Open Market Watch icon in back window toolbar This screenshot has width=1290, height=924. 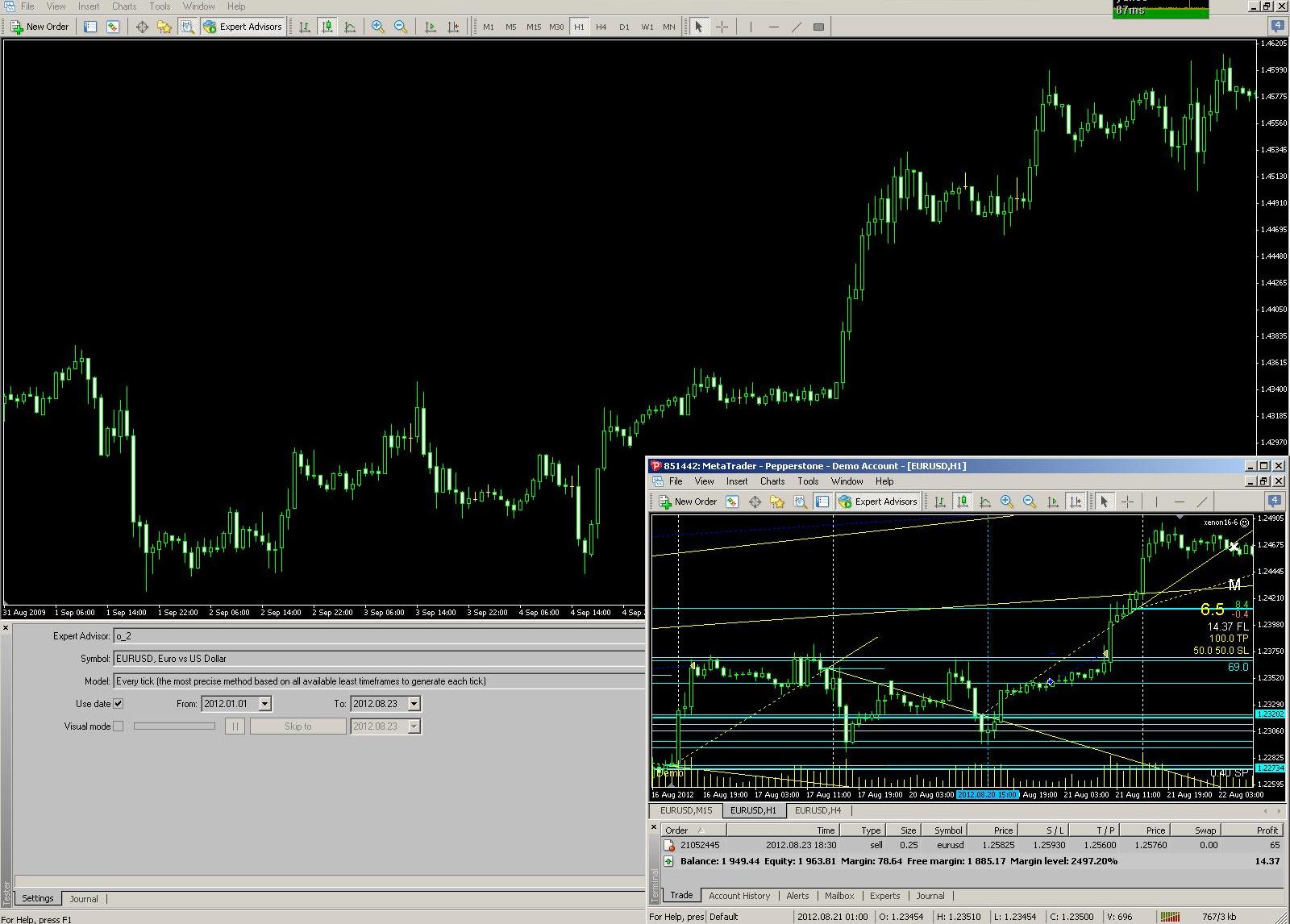[90, 27]
